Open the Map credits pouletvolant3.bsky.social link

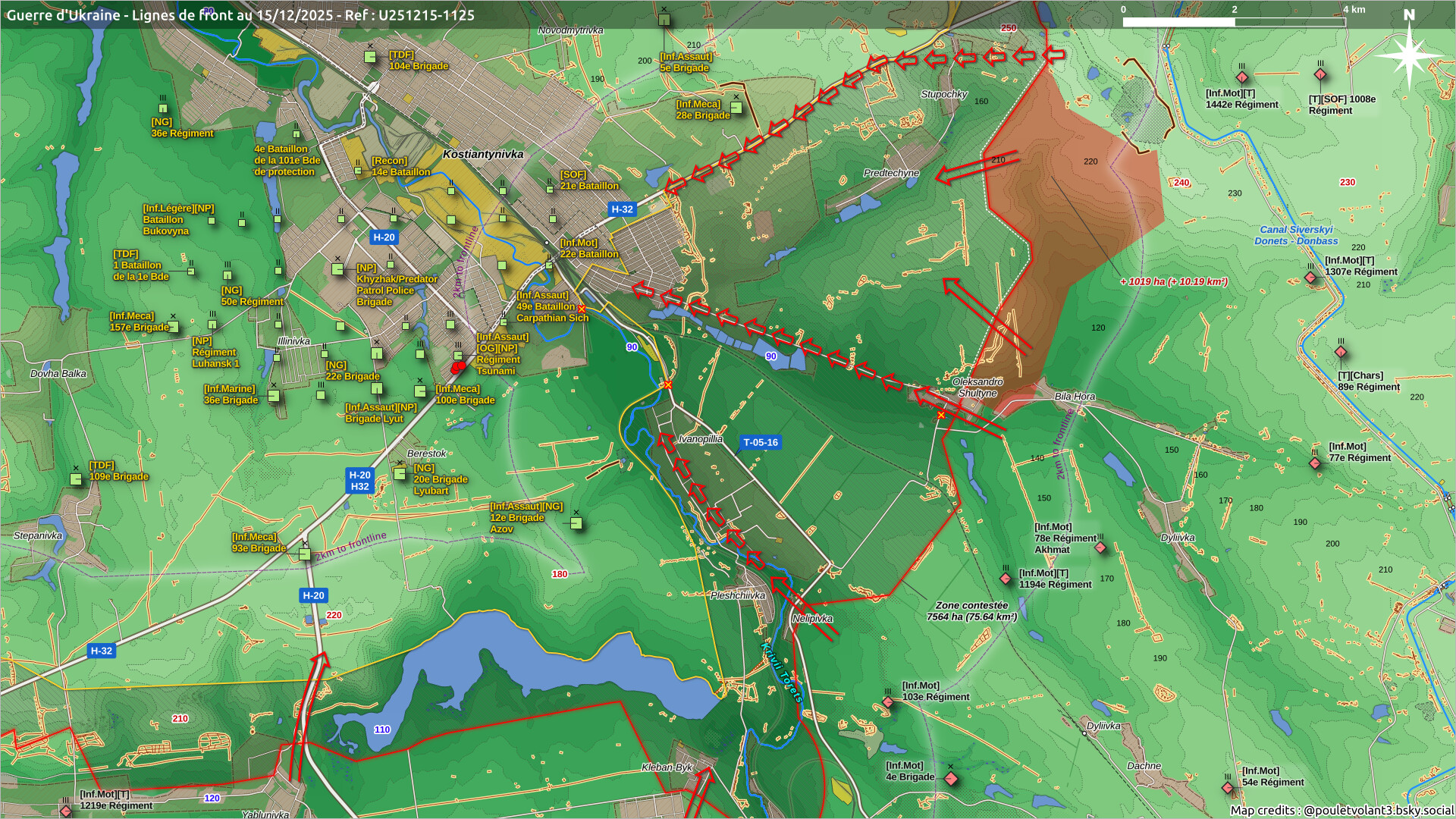pos(1341,810)
